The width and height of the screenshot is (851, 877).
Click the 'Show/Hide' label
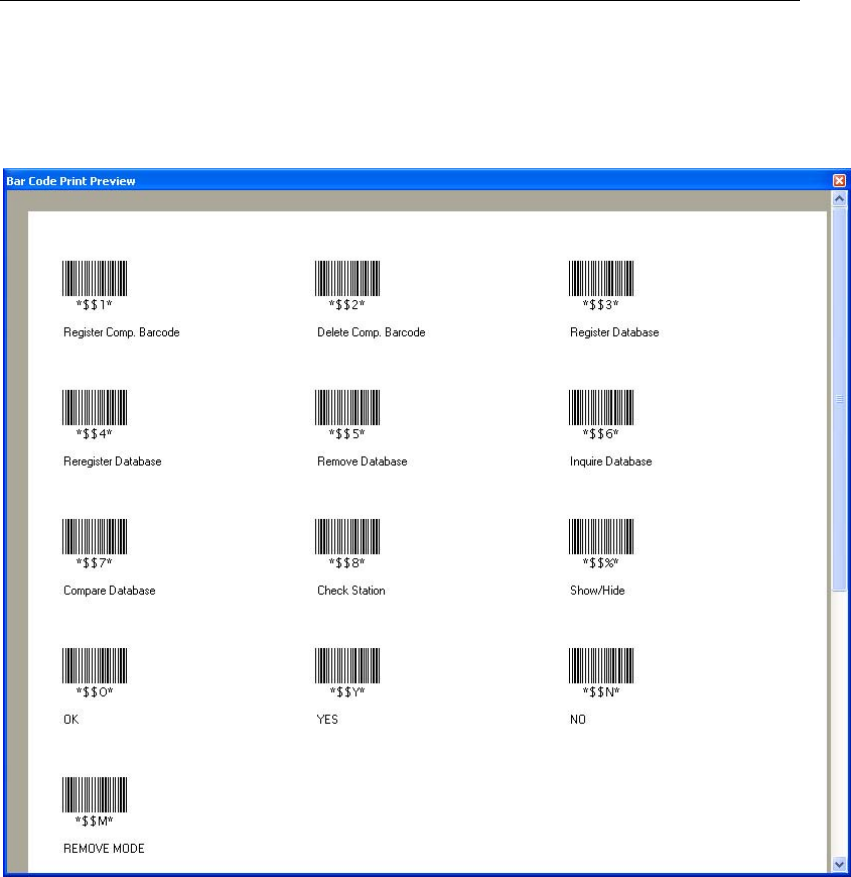[597, 591]
